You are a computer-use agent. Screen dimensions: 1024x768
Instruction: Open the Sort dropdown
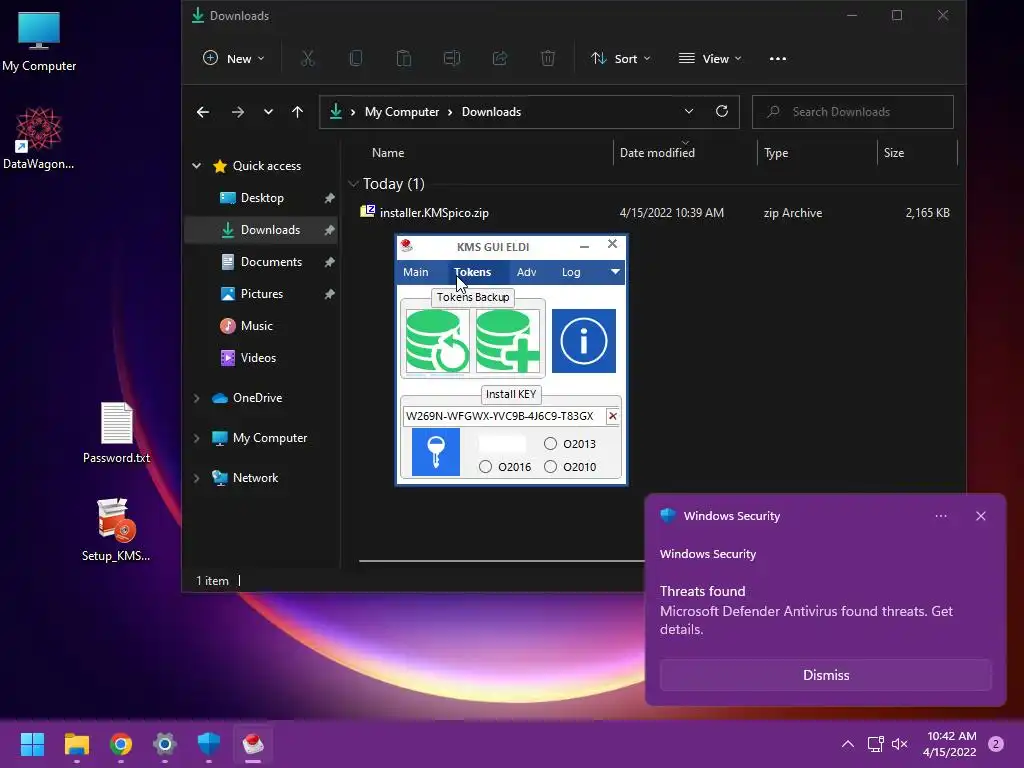(620, 59)
